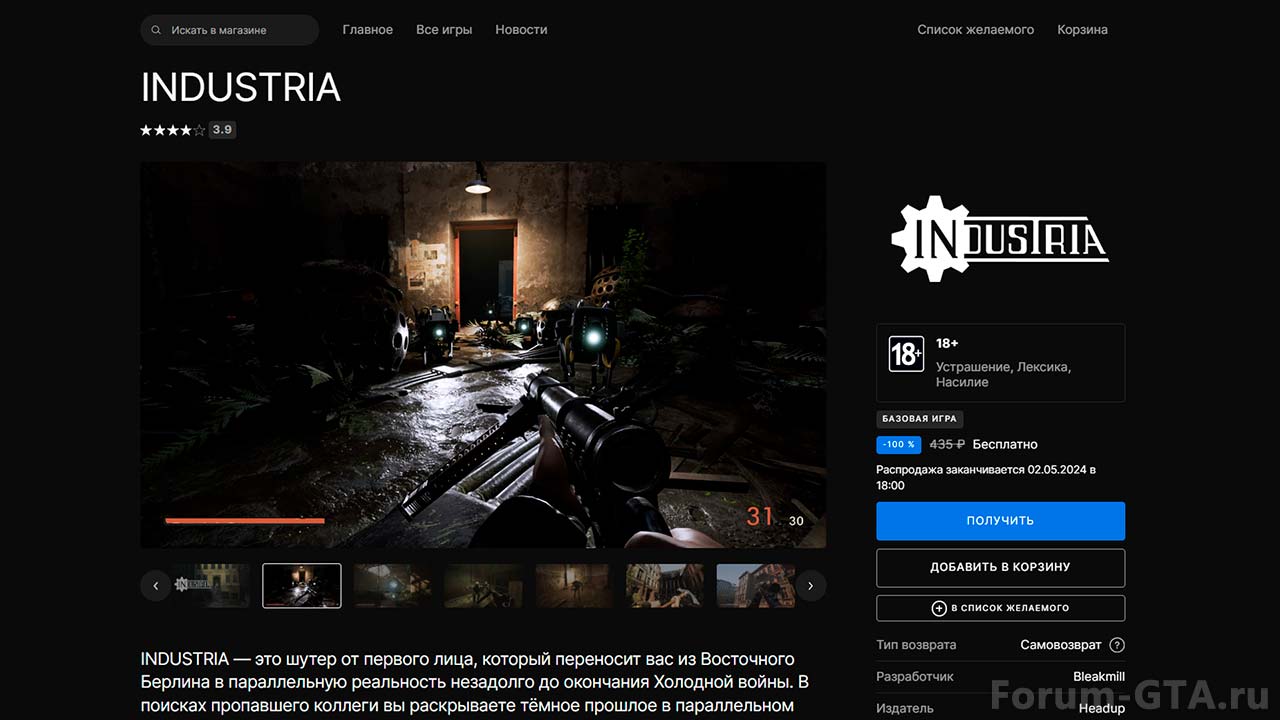The image size is (1280, 720).
Task: Select the highlighted second thumbnail
Action: click(x=302, y=586)
